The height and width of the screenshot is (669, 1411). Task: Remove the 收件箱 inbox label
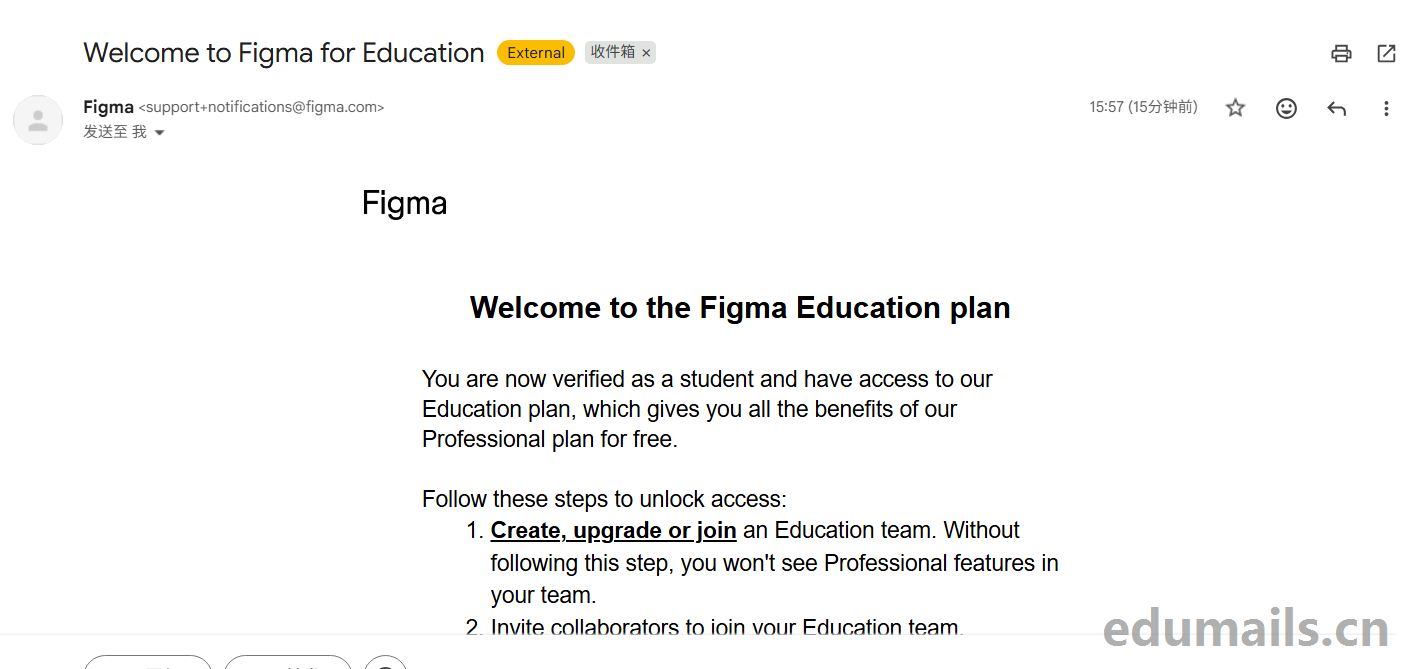coord(646,53)
